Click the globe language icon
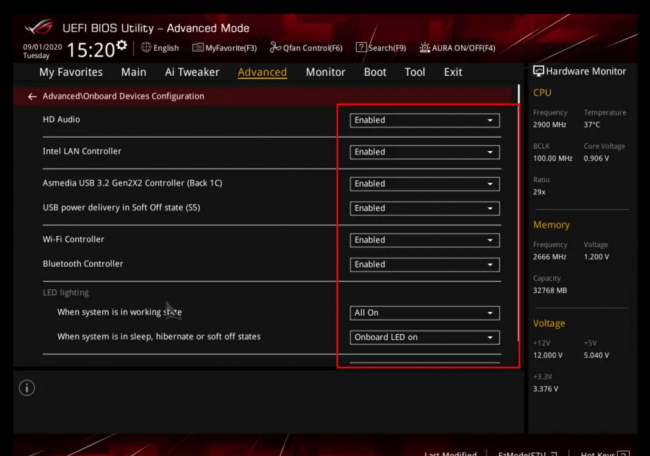Image resolution: width=650 pixels, height=456 pixels. point(146,48)
